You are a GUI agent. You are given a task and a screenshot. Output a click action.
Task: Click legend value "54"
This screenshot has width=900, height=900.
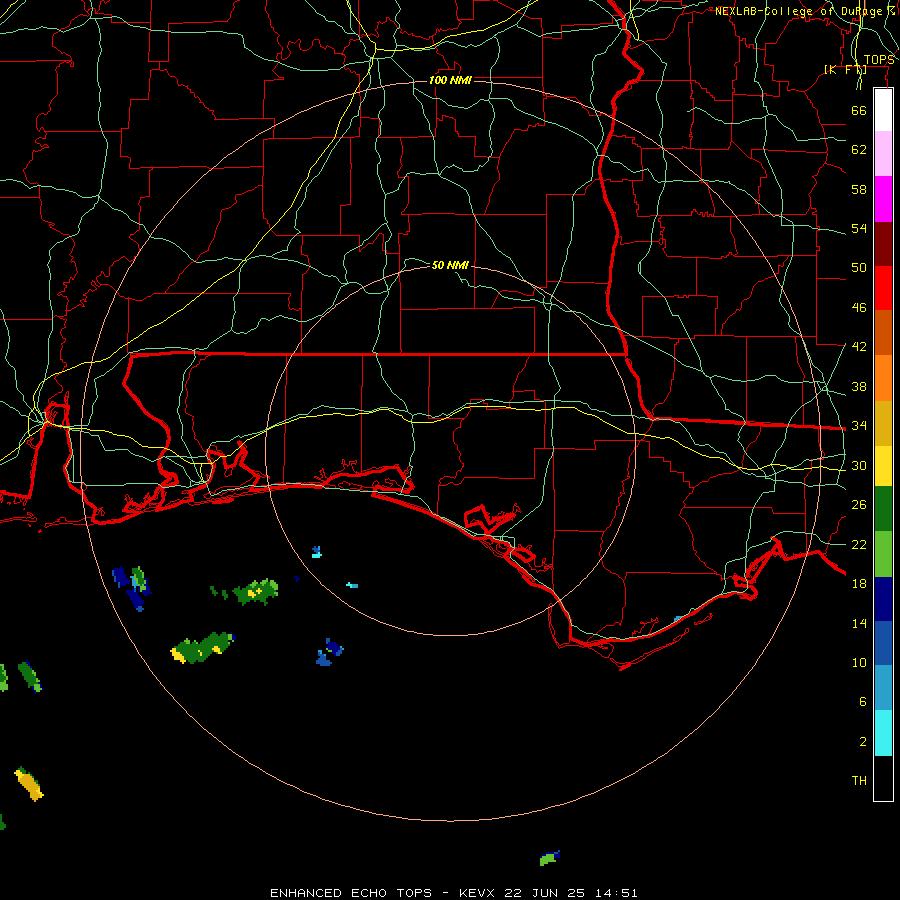(x=859, y=228)
